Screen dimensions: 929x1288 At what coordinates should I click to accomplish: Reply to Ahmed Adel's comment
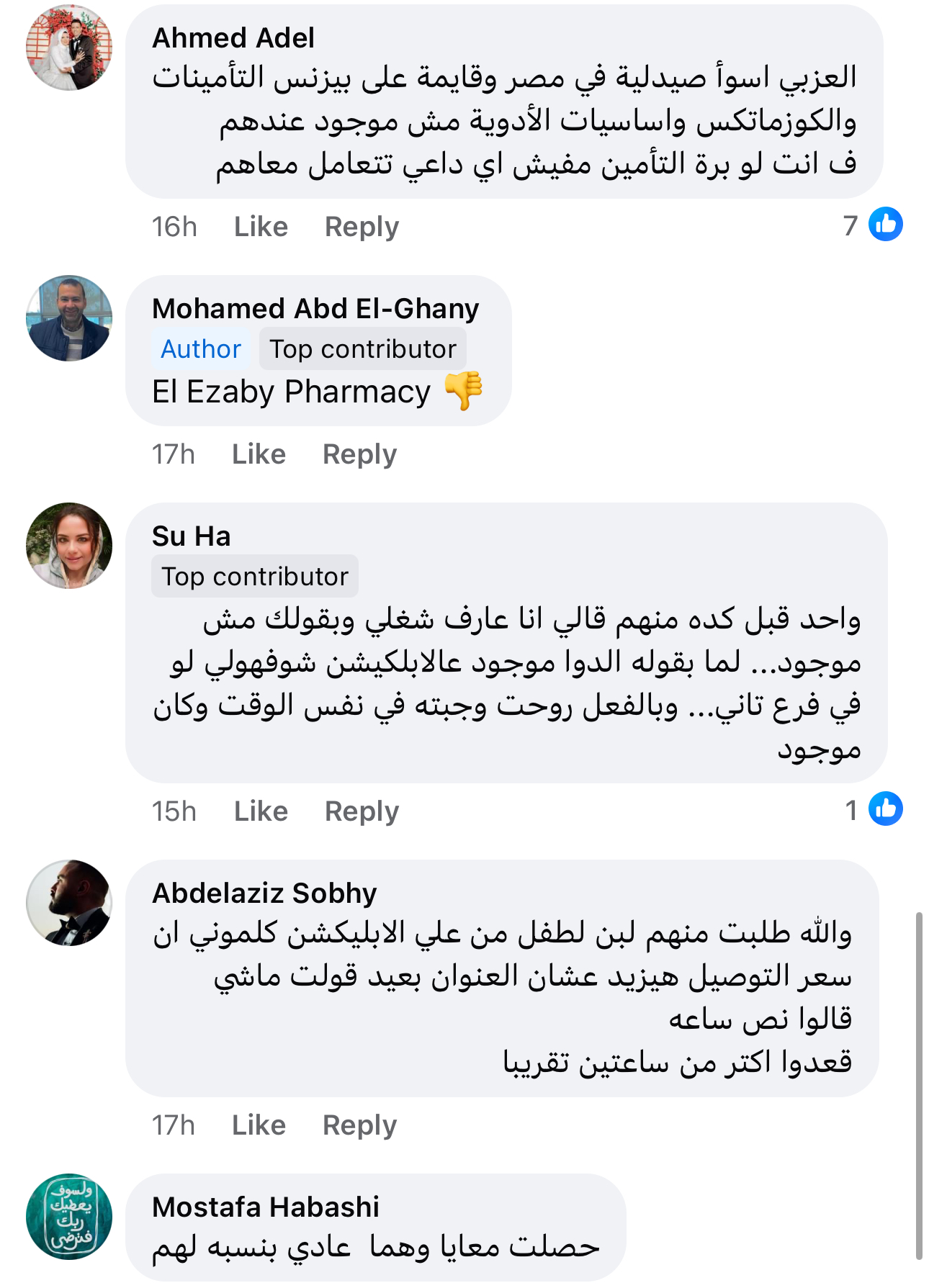pos(362,227)
